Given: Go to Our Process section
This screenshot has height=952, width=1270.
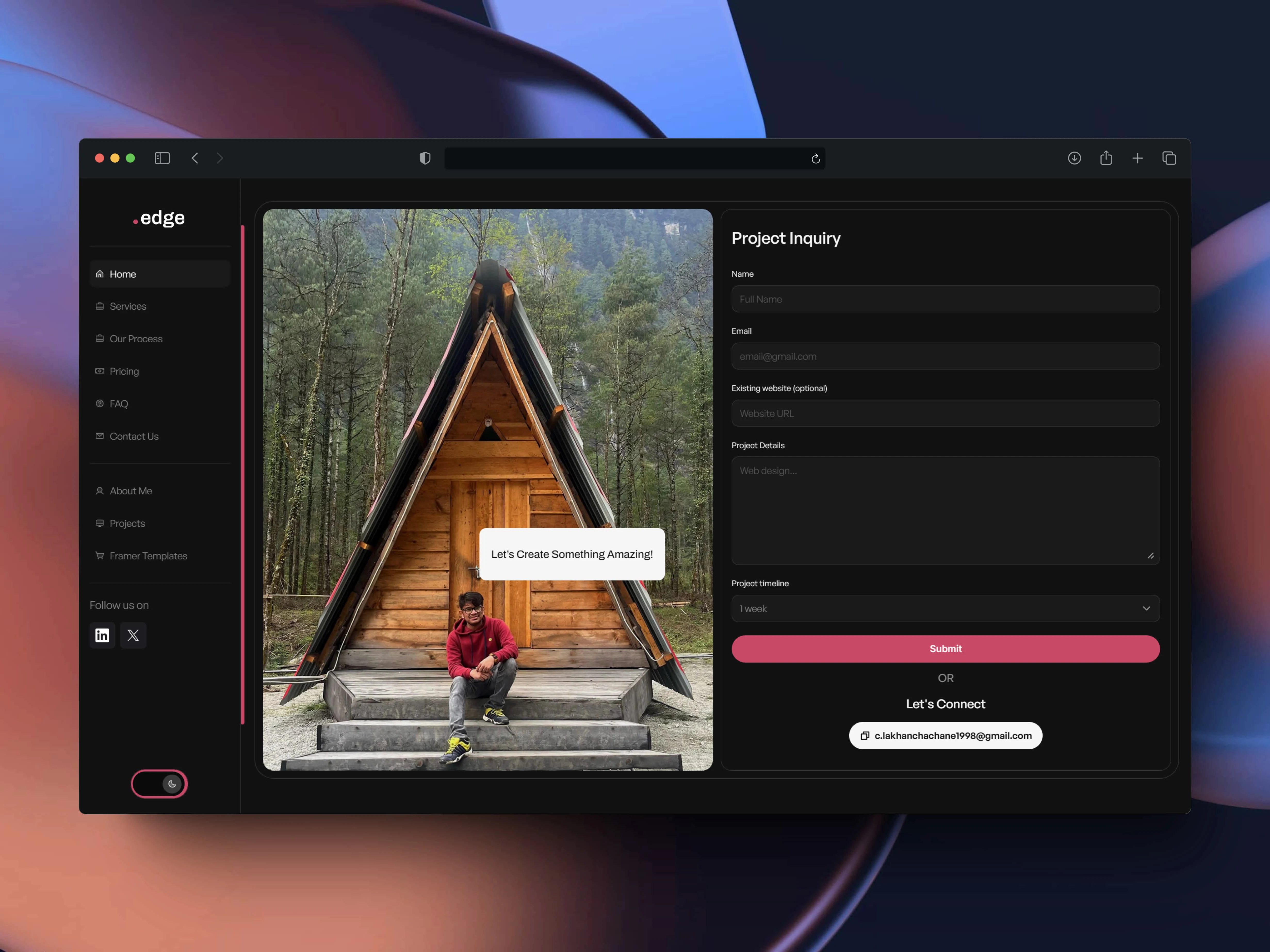Looking at the screenshot, I should pos(160,338).
